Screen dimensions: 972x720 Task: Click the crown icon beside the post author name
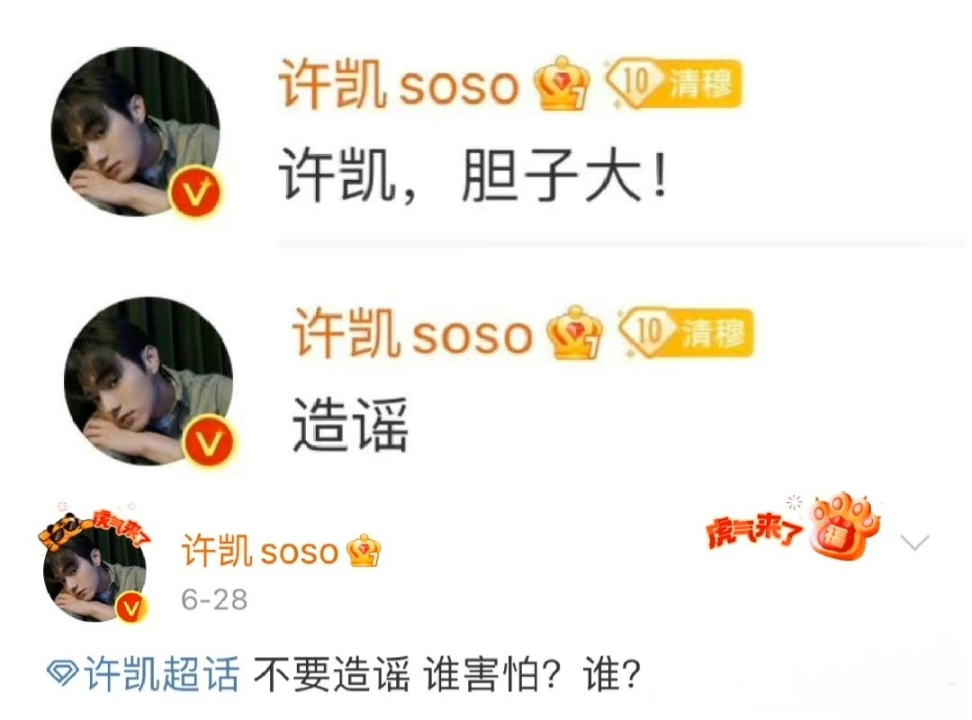click(364, 551)
